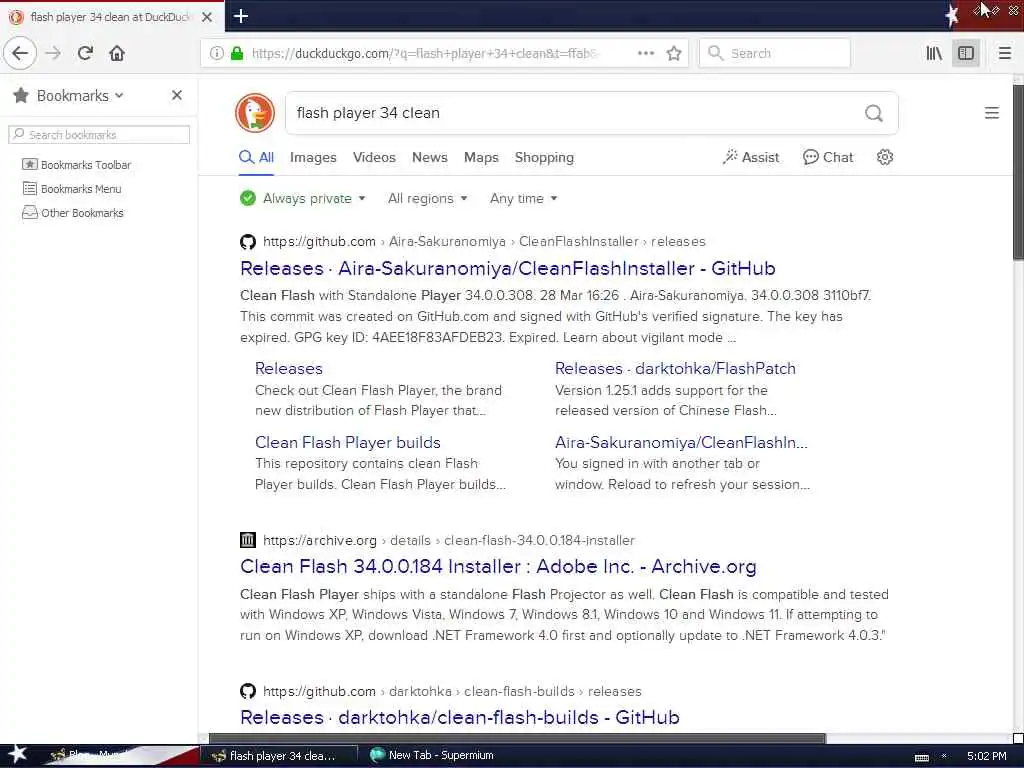Open the Firefox hamburger menu
The image size is (1024, 768).
[x=1004, y=53]
